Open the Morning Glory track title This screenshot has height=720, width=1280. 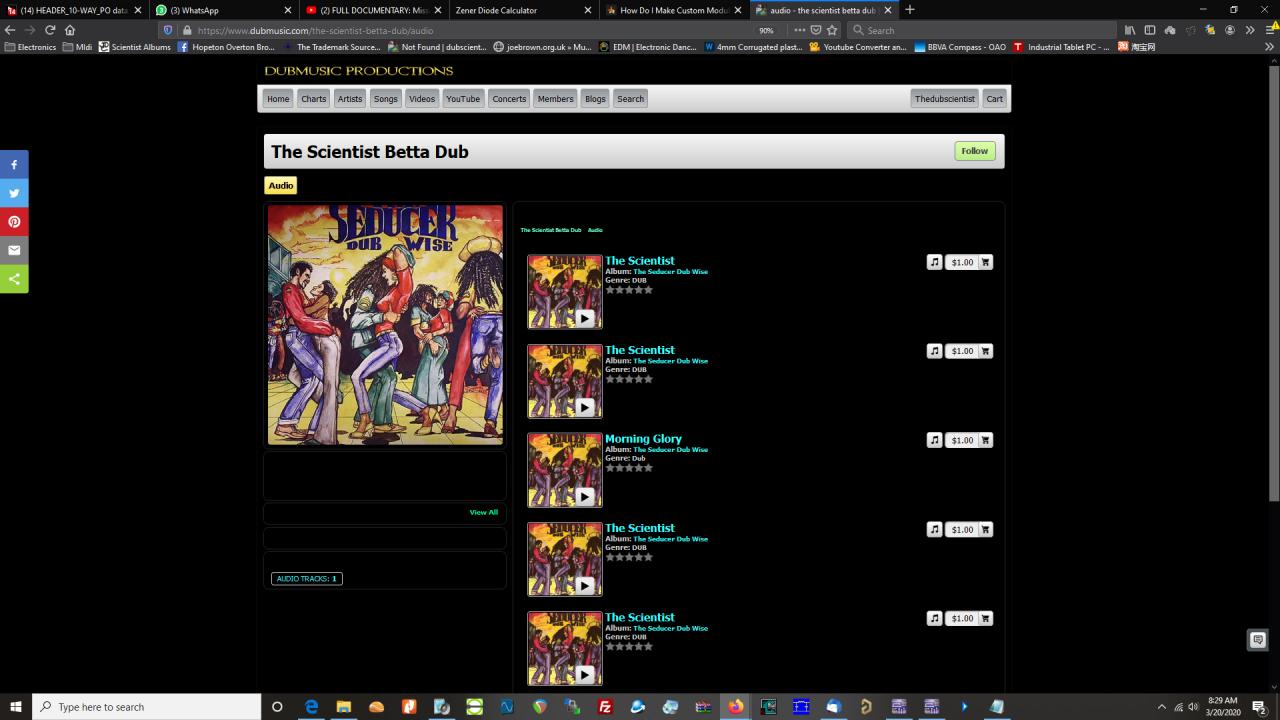click(643, 439)
